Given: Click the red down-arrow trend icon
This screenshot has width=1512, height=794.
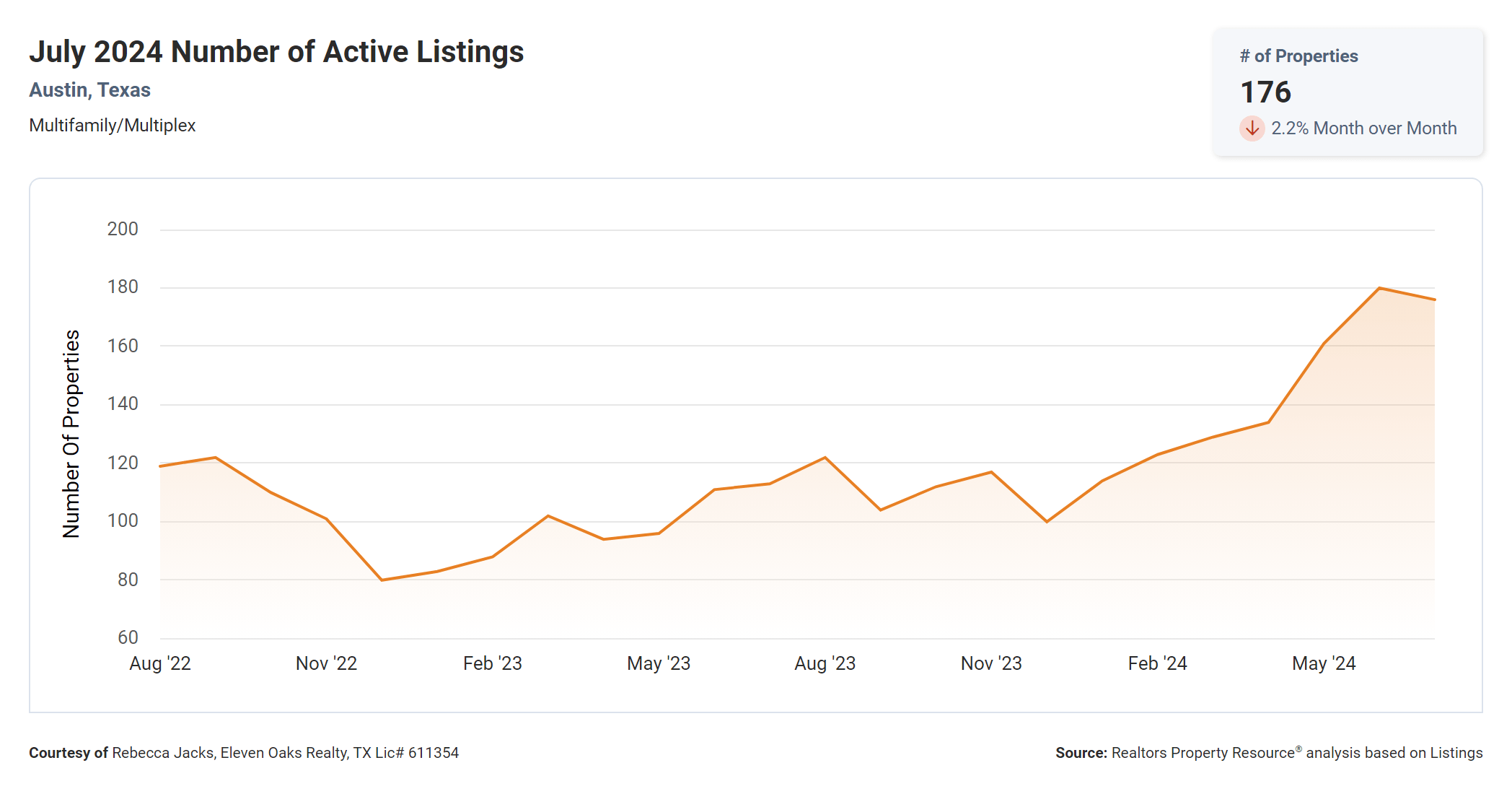Looking at the screenshot, I should coord(1252,128).
